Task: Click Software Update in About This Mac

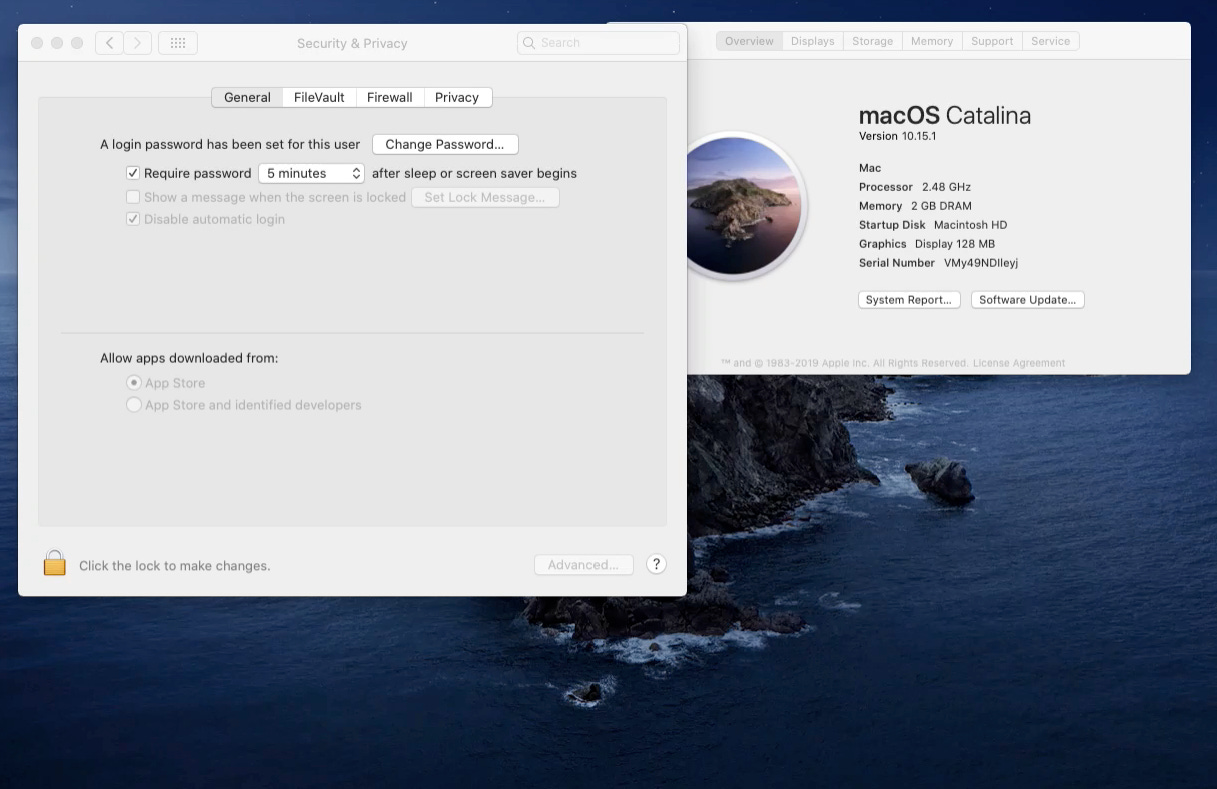Action: tap(1028, 300)
